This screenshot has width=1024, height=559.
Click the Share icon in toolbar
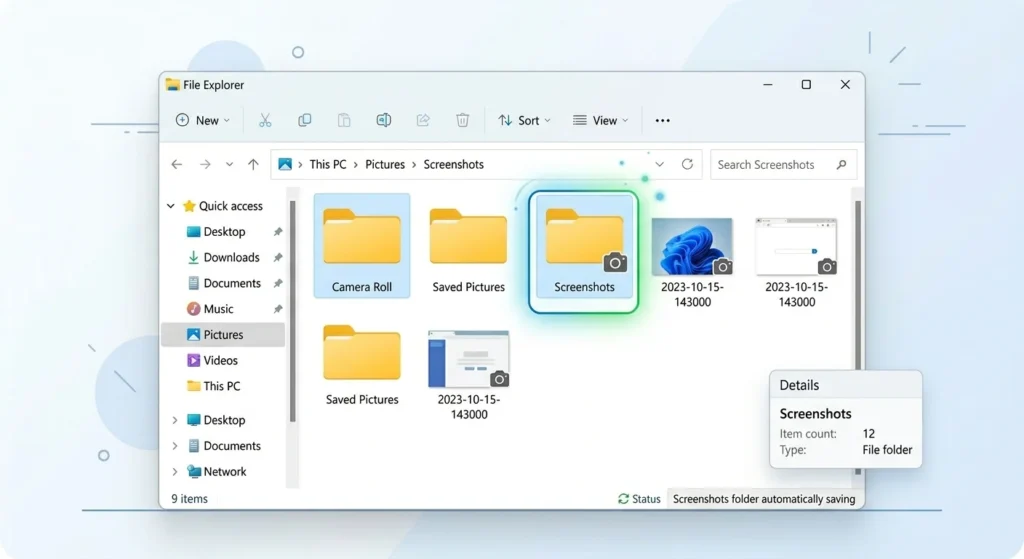(423, 120)
